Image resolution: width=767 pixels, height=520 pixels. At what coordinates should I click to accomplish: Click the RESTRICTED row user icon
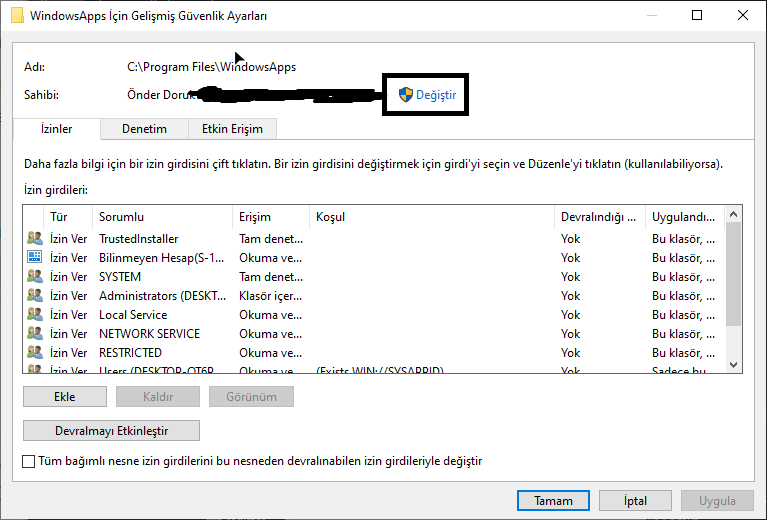(x=35, y=352)
